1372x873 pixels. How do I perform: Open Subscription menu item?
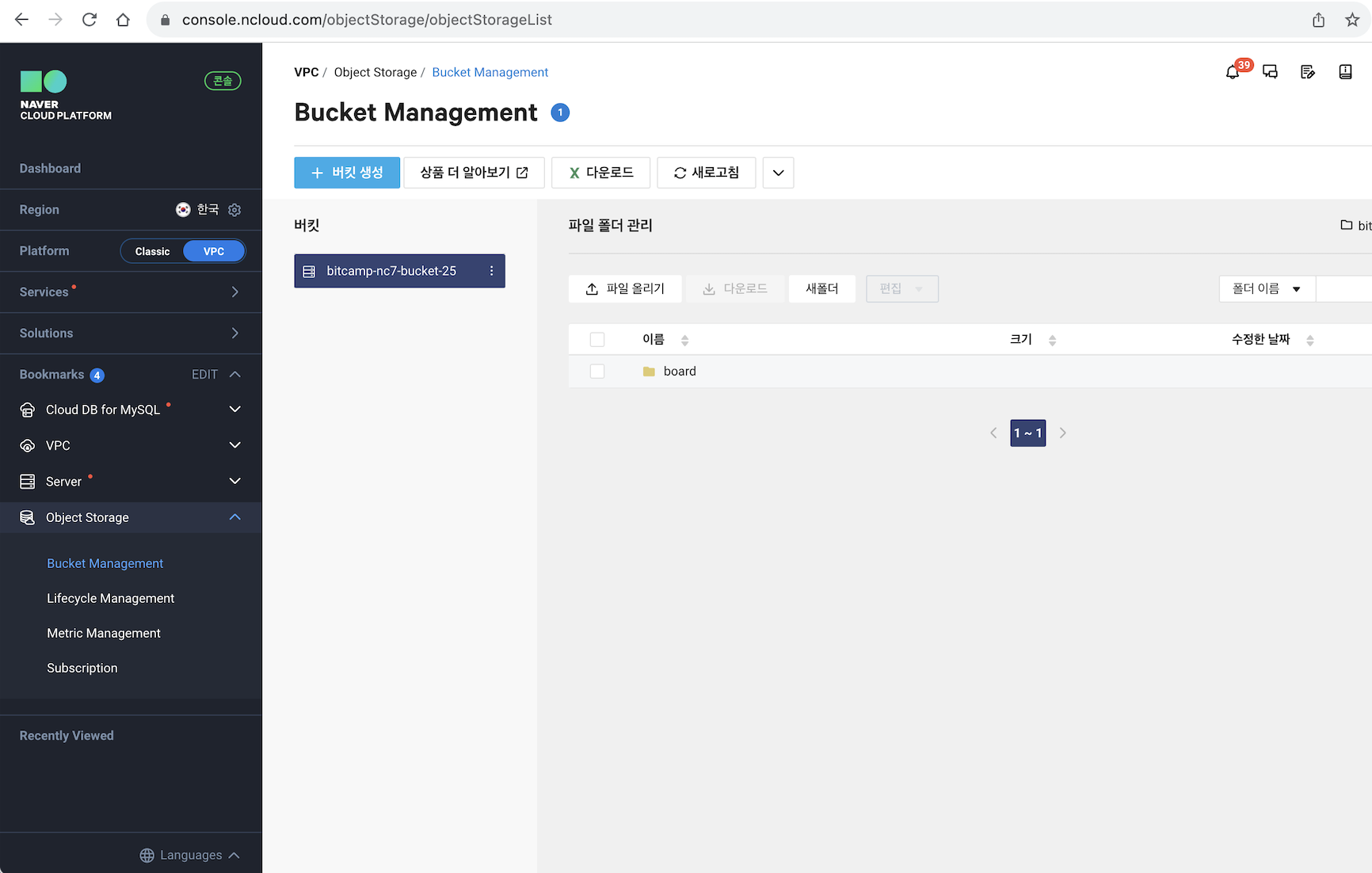tap(82, 668)
